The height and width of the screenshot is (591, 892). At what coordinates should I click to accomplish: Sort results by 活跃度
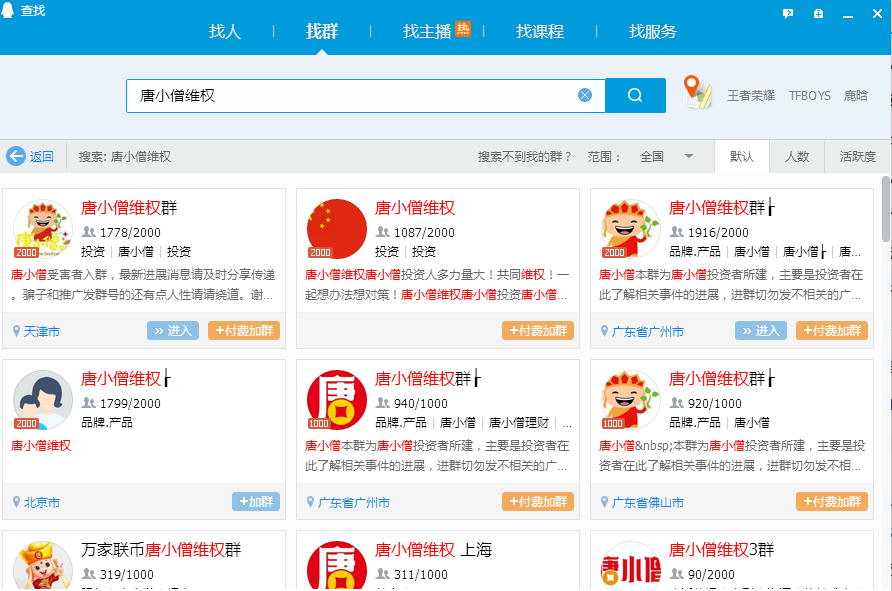click(x=857, y=156)
